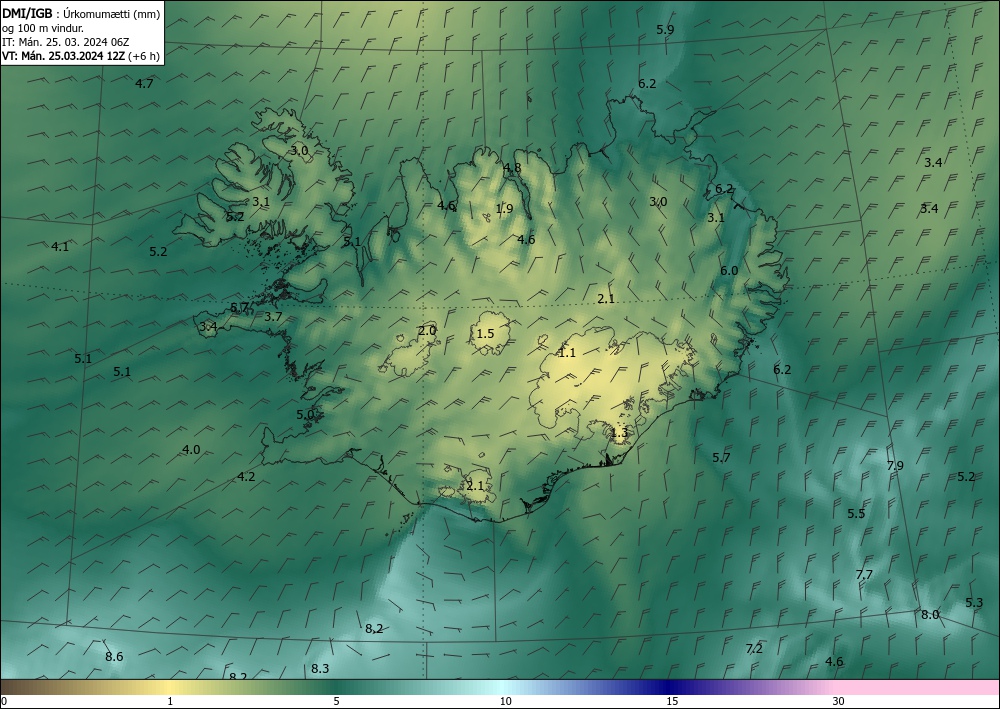The image size is (1000, 709).
Task: Select the 4.2 value near the Reykjanes peninsula
Action: click(x=246, y=477)
